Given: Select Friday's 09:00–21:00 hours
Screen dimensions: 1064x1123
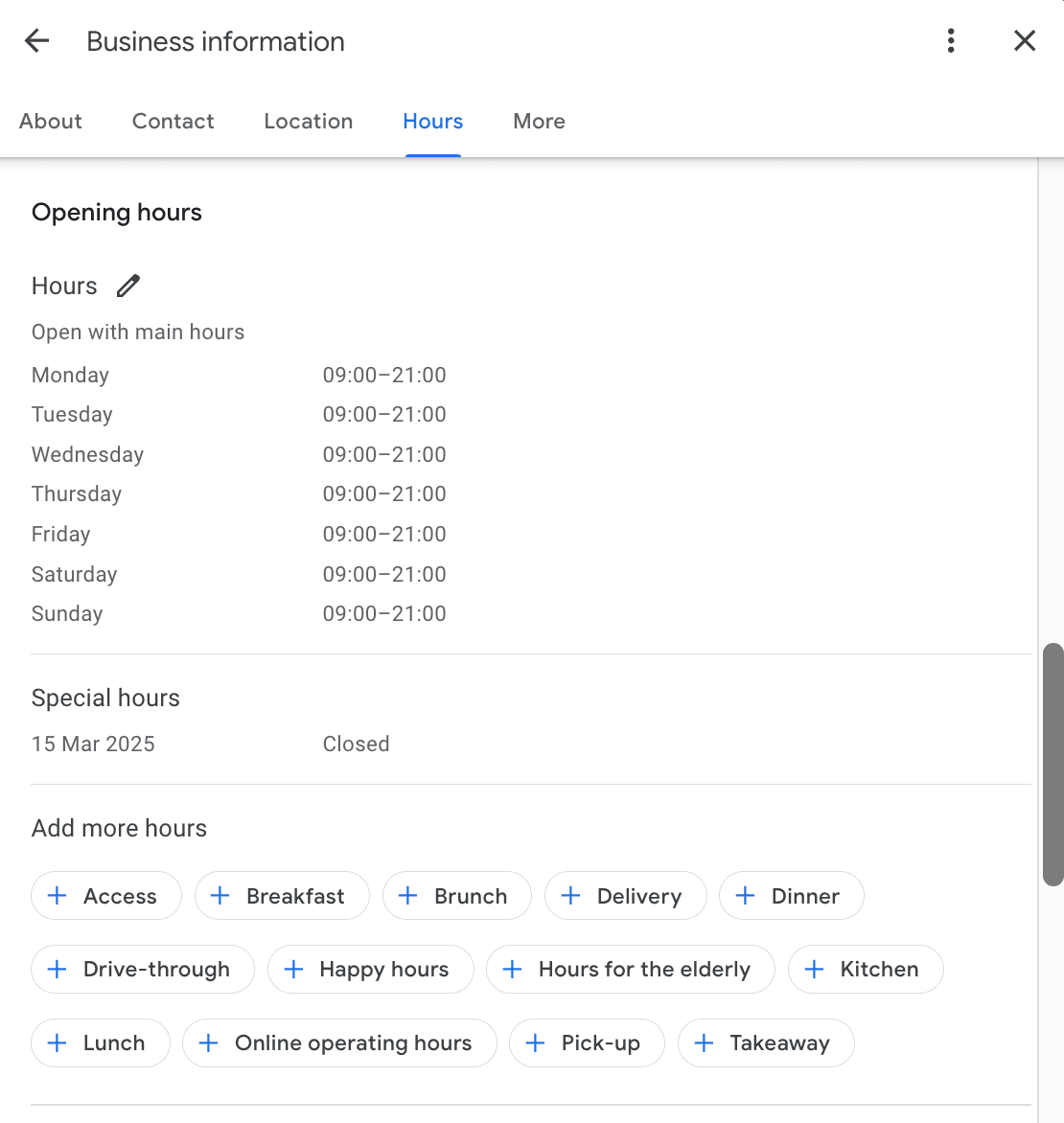Looking at the screenshot, I should click(384, 534).
